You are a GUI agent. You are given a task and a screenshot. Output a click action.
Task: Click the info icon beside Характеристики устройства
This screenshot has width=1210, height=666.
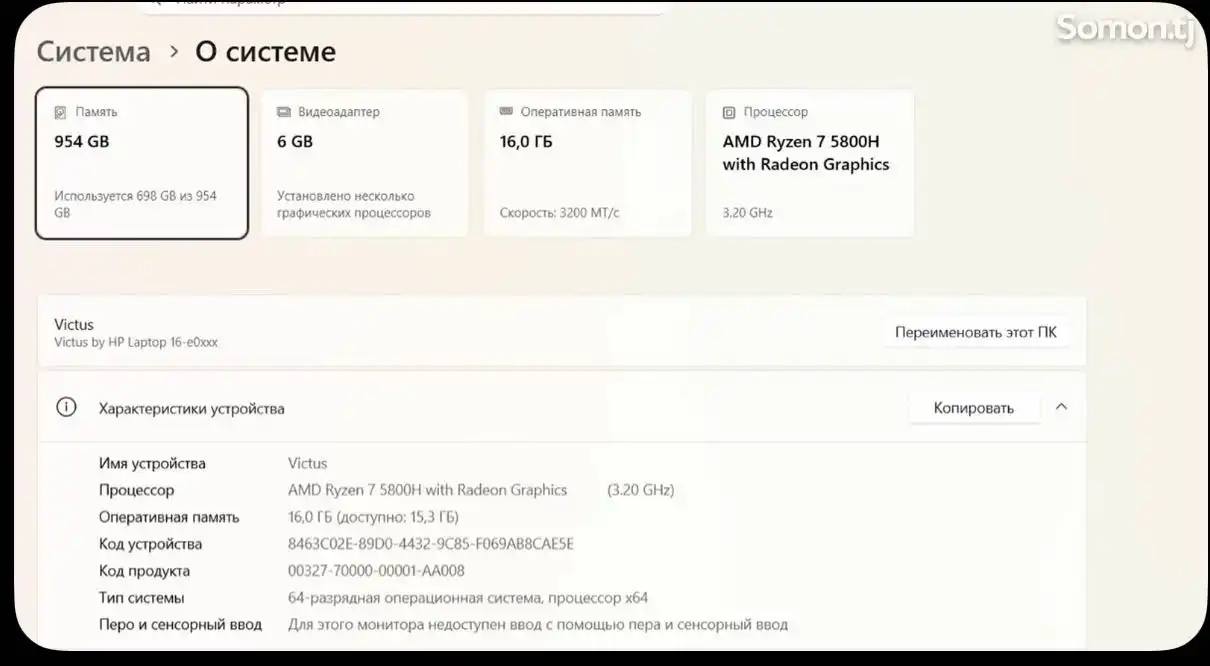click(x=66, y=407)
